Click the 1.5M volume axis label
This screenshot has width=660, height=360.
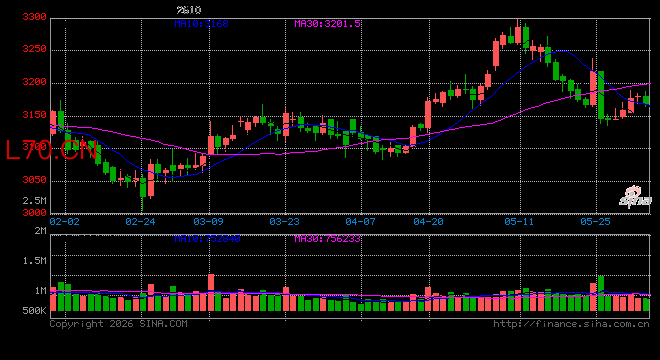click(x=35, y=261)
